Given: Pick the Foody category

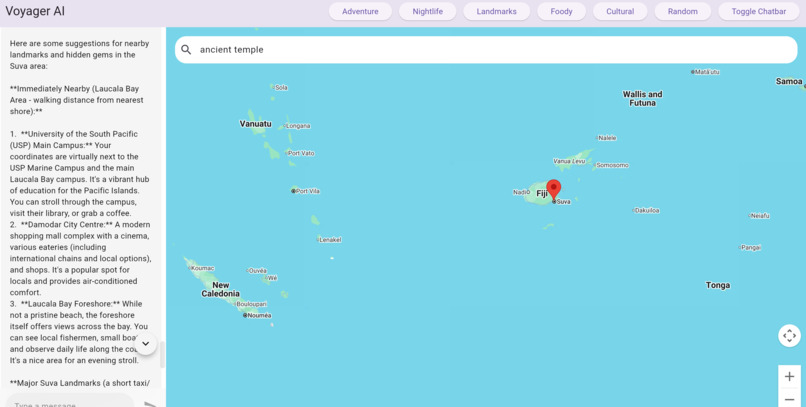Looking at the screenshot, I should [561, 11].
